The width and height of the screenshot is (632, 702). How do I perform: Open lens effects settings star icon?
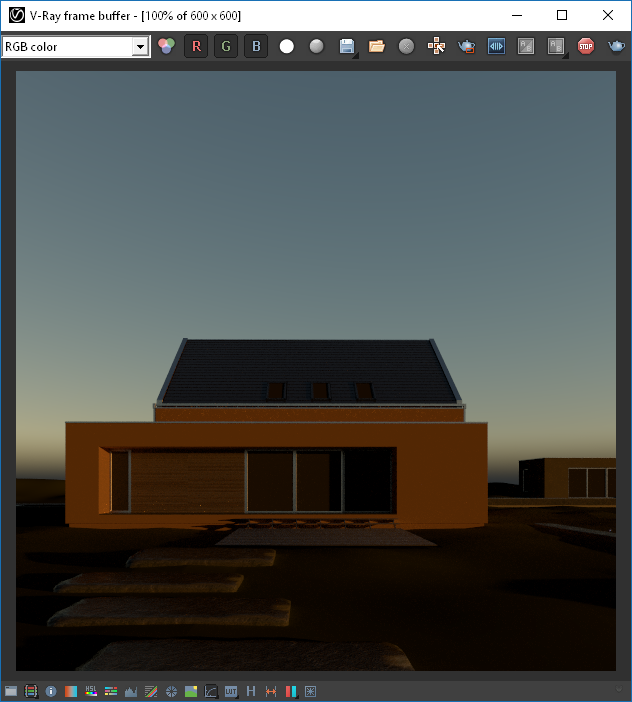click(x=310, y=691)
